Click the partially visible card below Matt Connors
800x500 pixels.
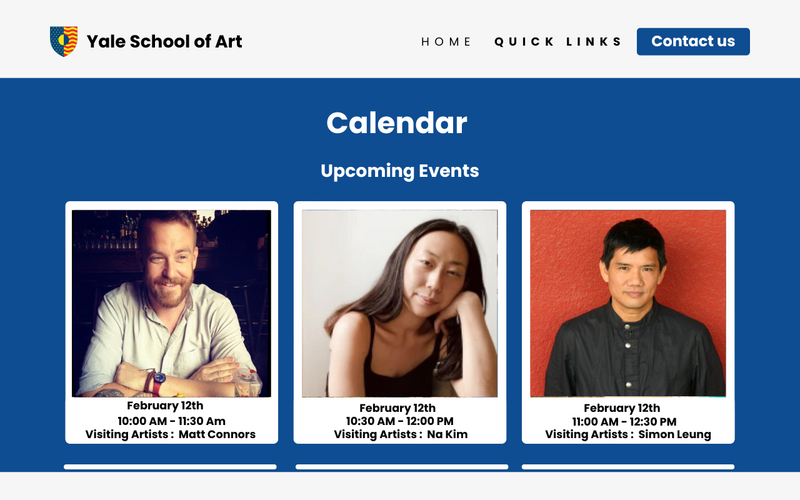[170, 466]
